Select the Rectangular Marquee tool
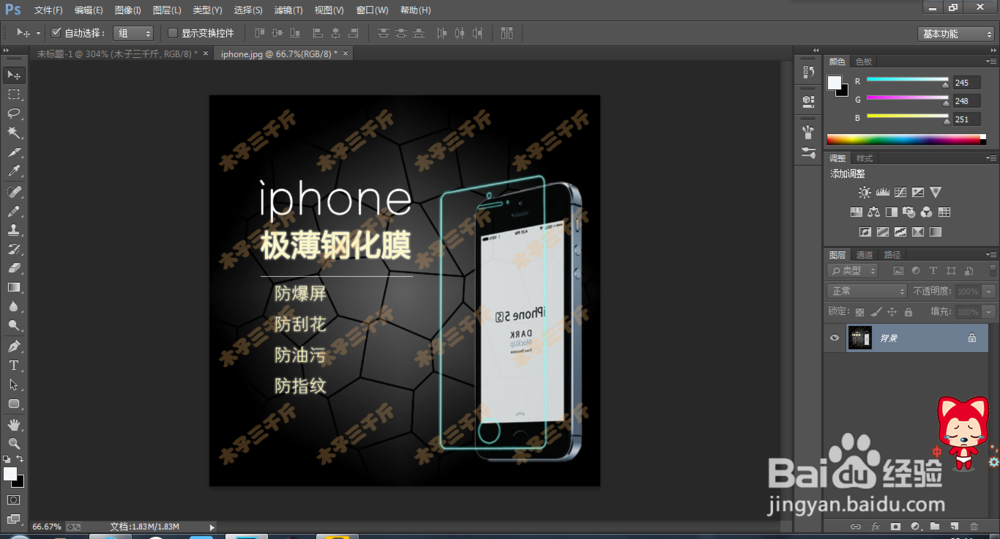This screenshot has width=1000, height=539. point(13,94)
